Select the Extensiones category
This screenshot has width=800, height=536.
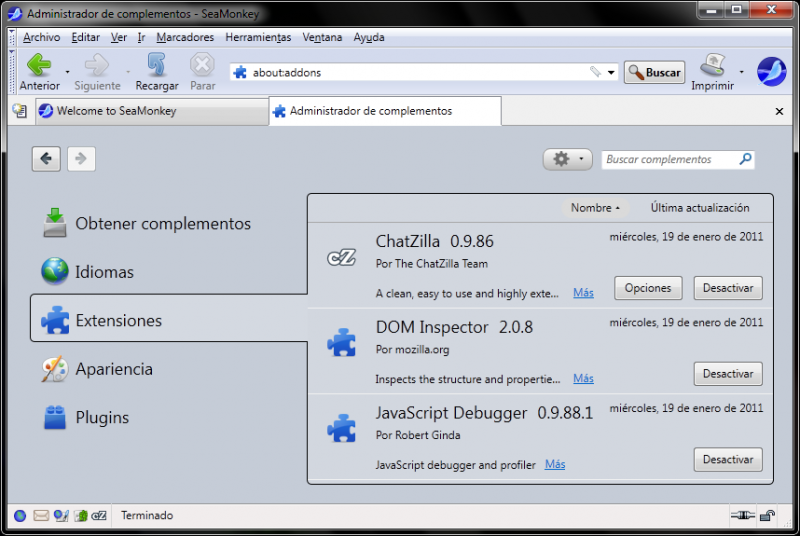(x=168, y=320)
